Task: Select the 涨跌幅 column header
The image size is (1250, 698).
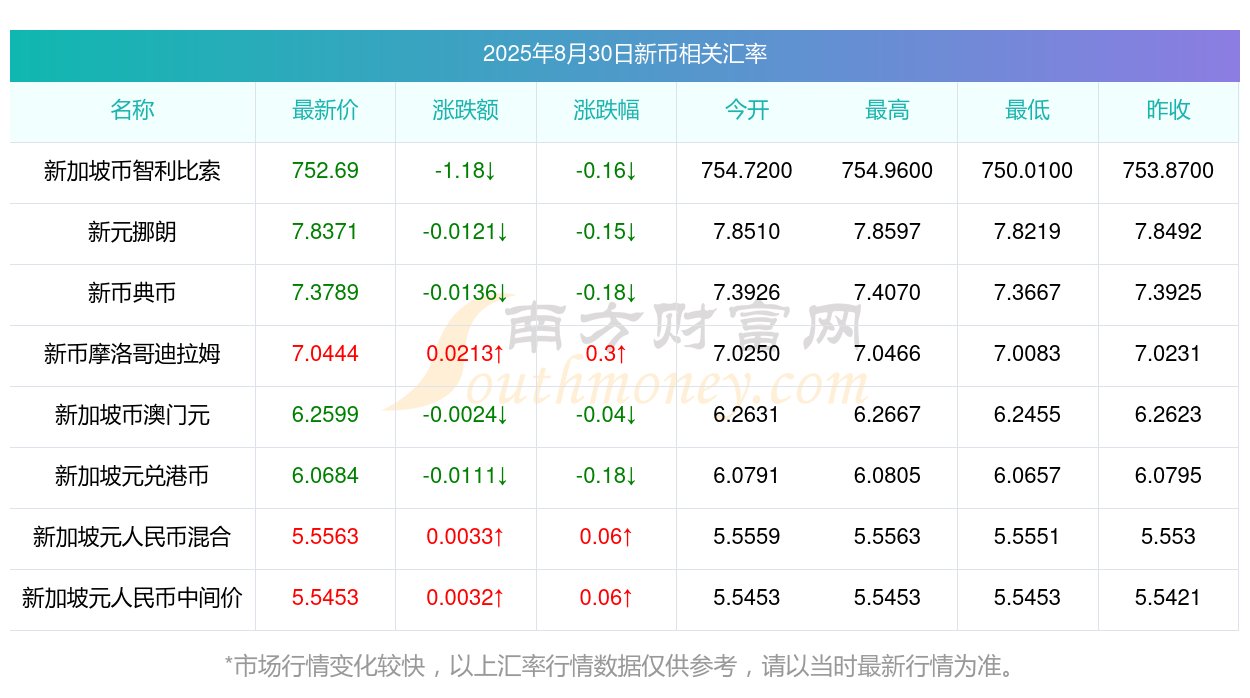Action: [606, 110]
